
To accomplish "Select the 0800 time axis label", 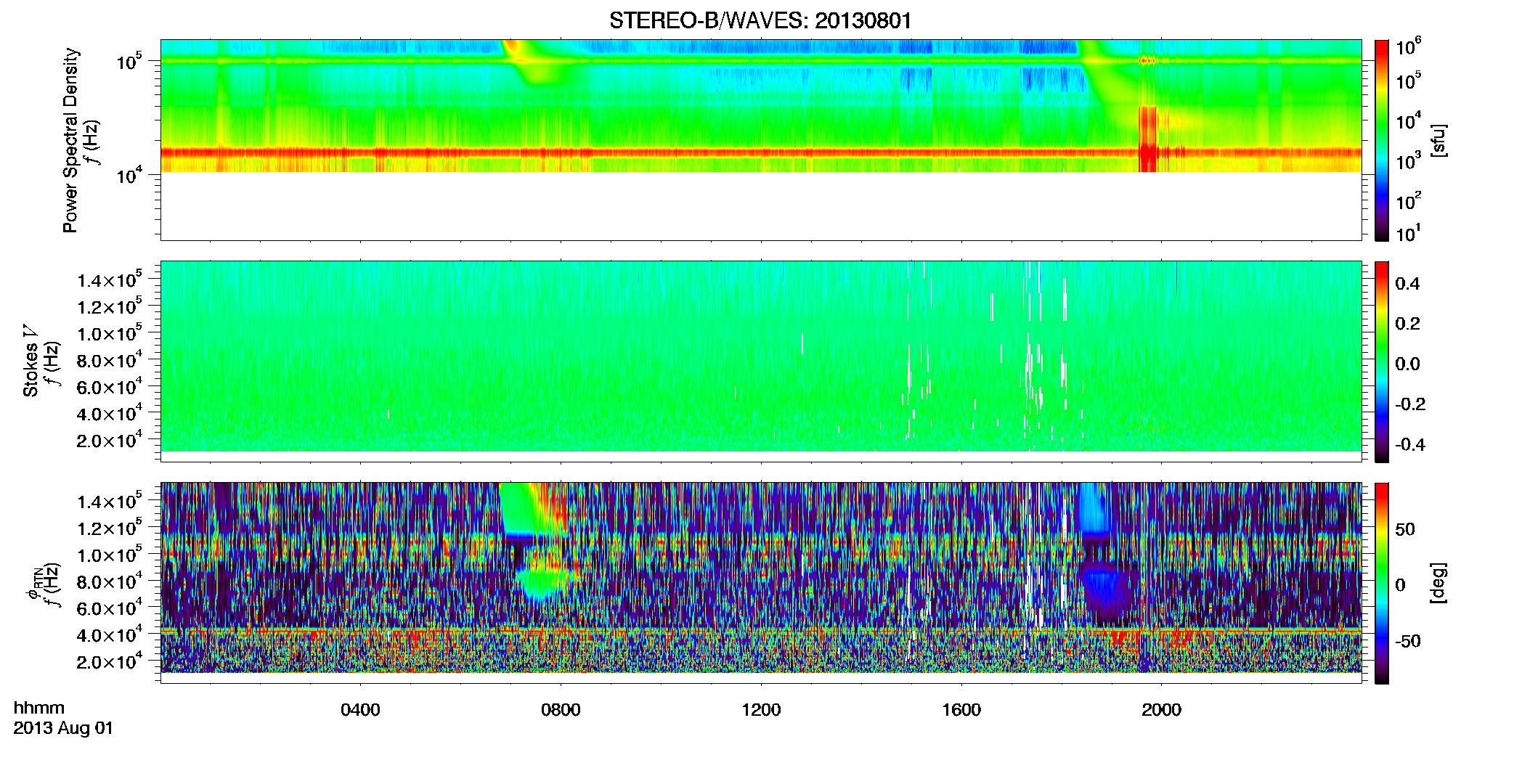I will (x=561, y=710).
